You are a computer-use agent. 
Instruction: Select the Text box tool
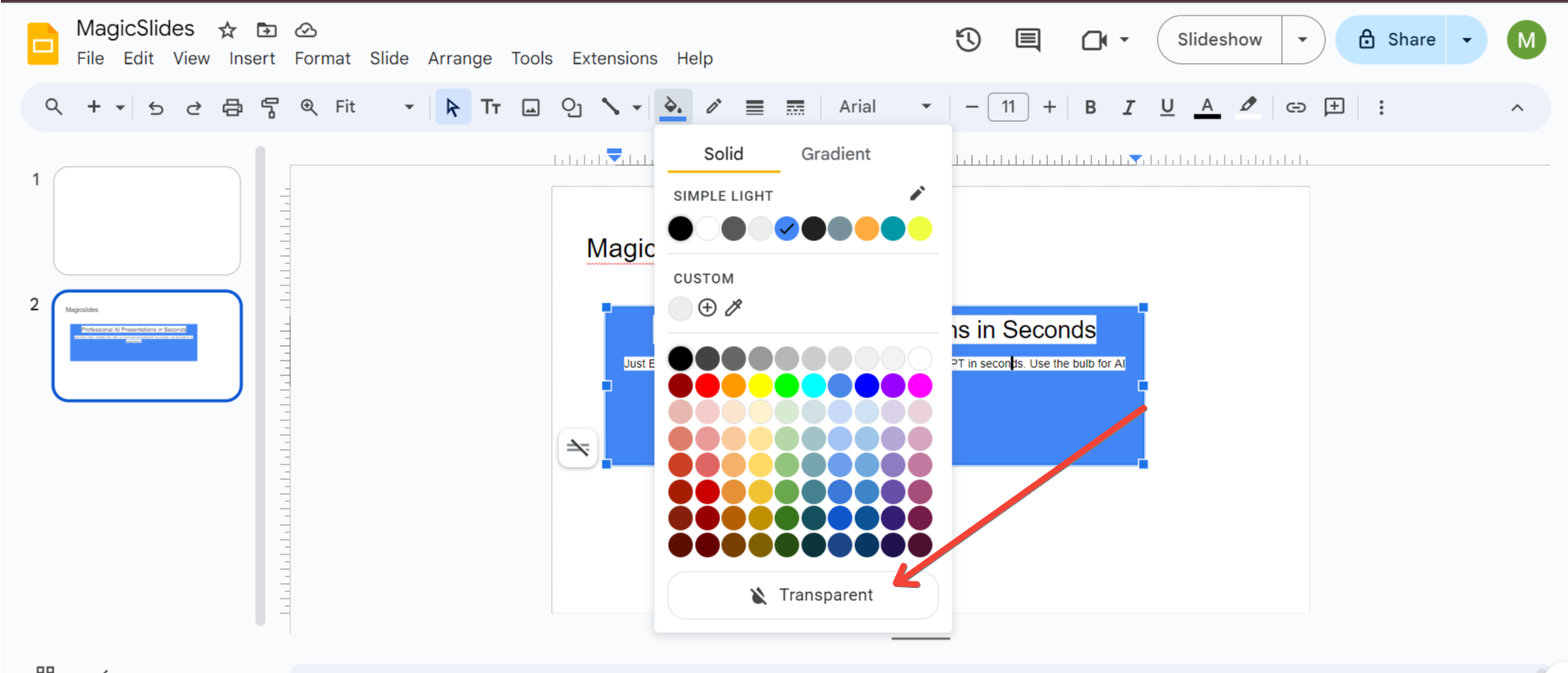491,107
